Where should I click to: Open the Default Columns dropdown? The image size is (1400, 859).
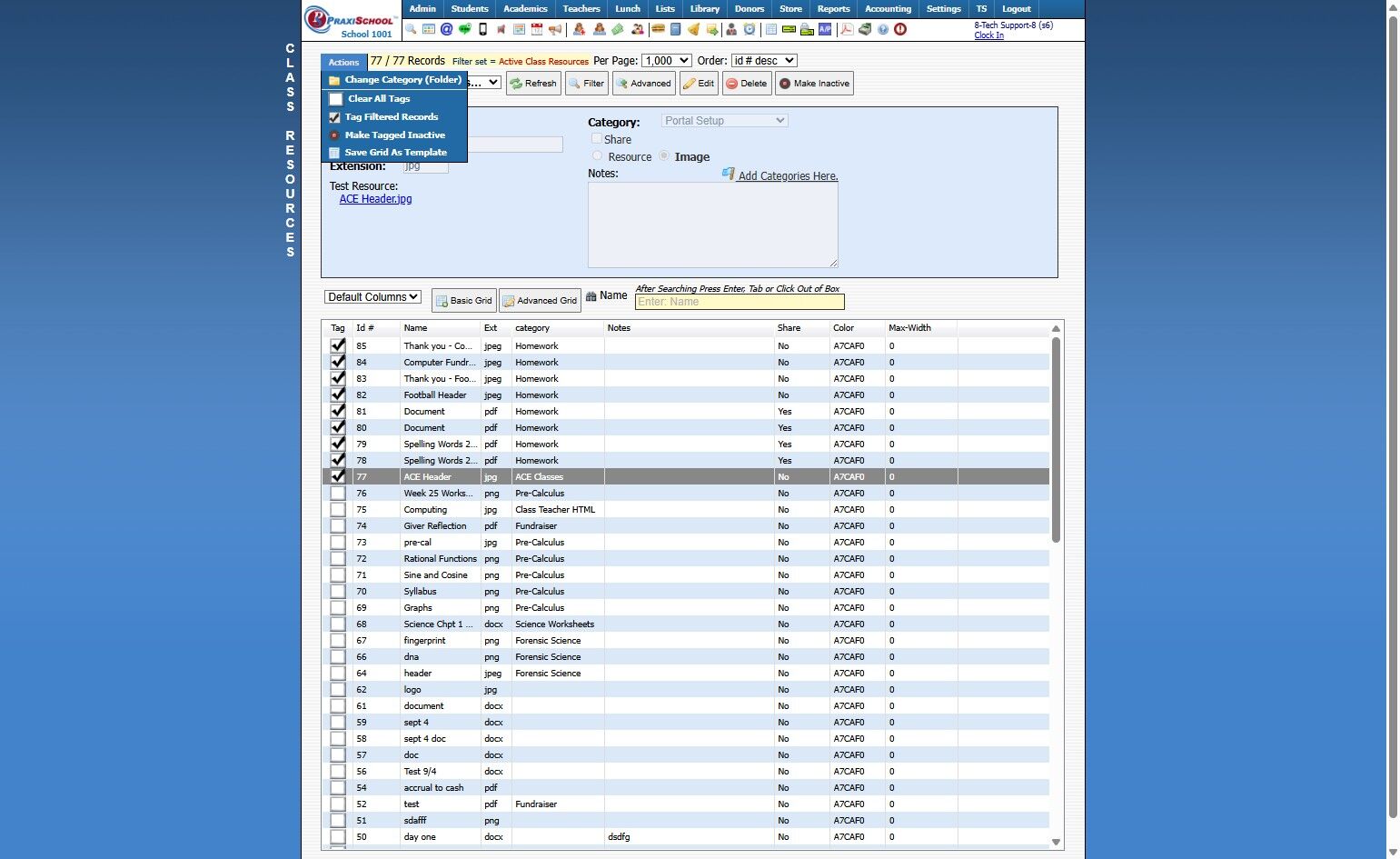pos(372,297)
